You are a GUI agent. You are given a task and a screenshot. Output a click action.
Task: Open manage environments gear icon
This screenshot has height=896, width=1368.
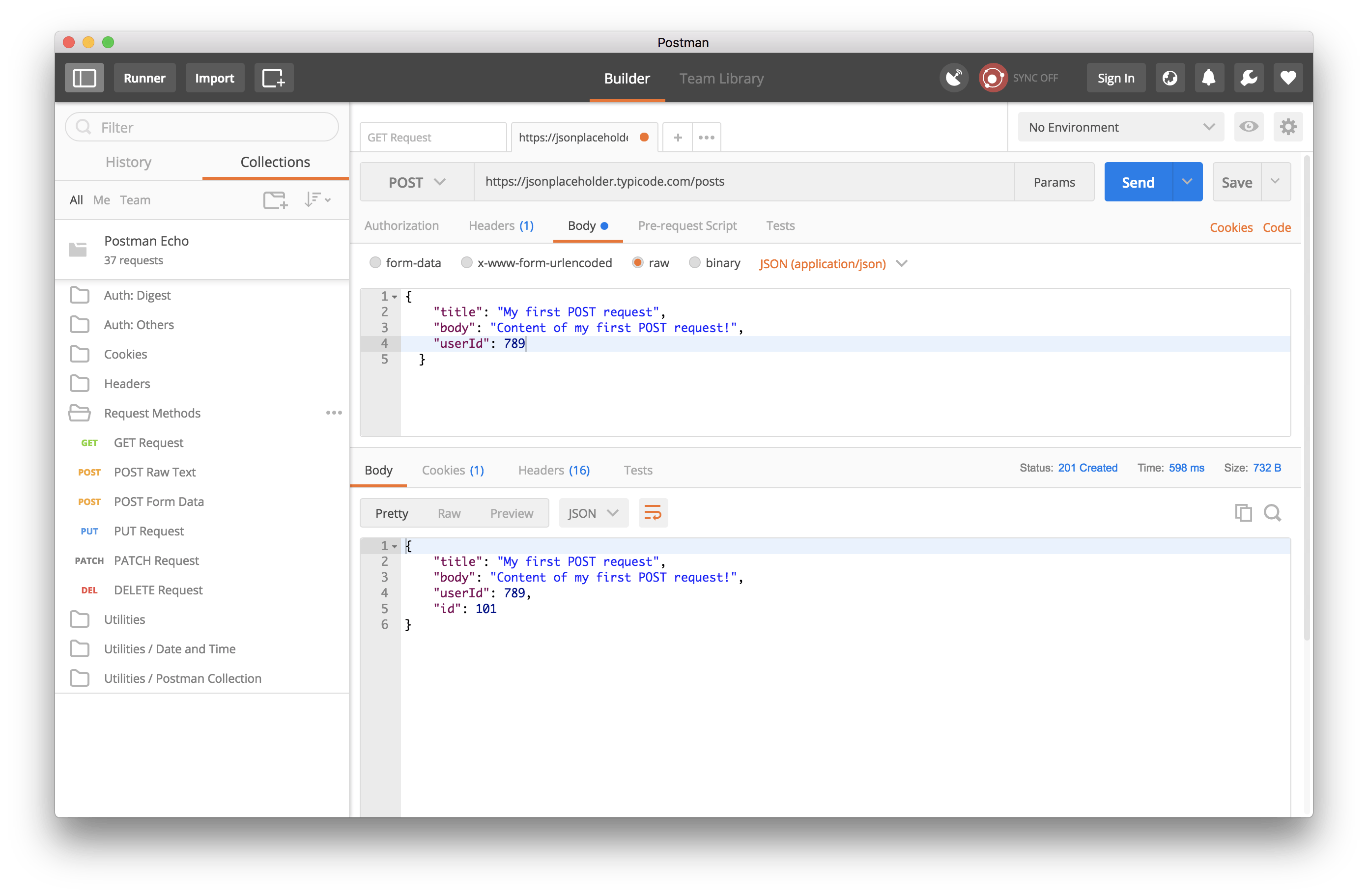pos(1288,127)
